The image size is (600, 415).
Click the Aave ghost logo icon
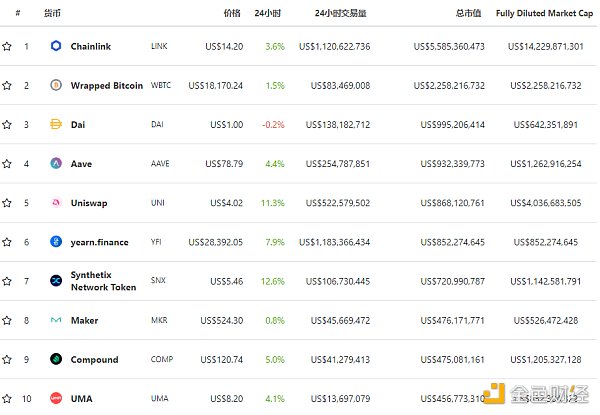56,164
